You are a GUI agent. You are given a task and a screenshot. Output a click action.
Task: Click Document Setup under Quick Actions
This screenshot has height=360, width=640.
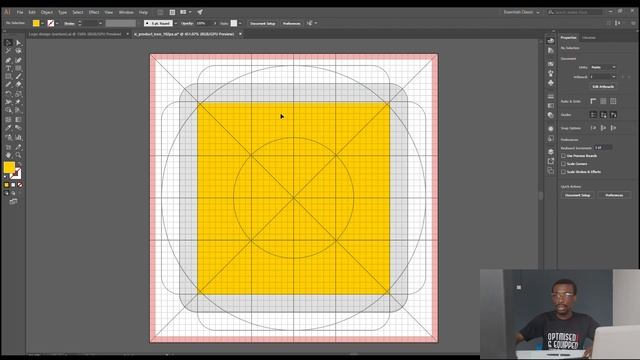pos(578,195)
